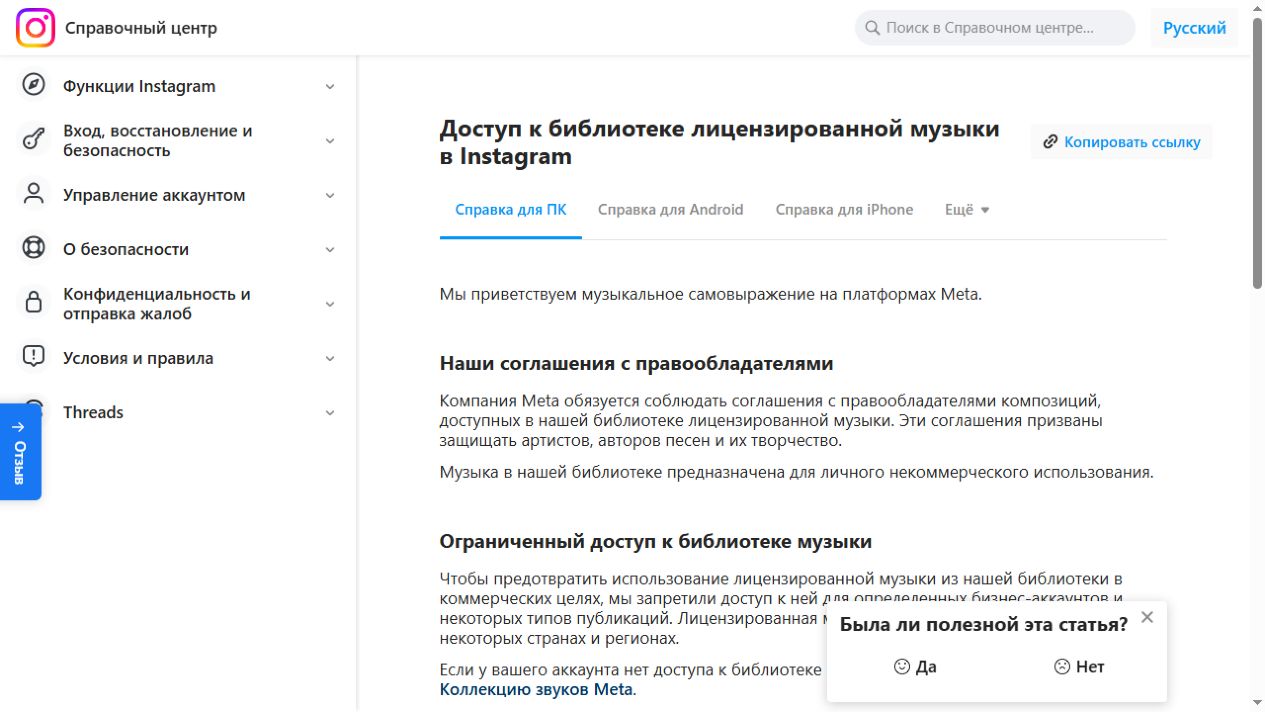The image size is (1265, 712).
Task: Click the lock icon beside Конфиденциальность
Action: tap(34, 303)
